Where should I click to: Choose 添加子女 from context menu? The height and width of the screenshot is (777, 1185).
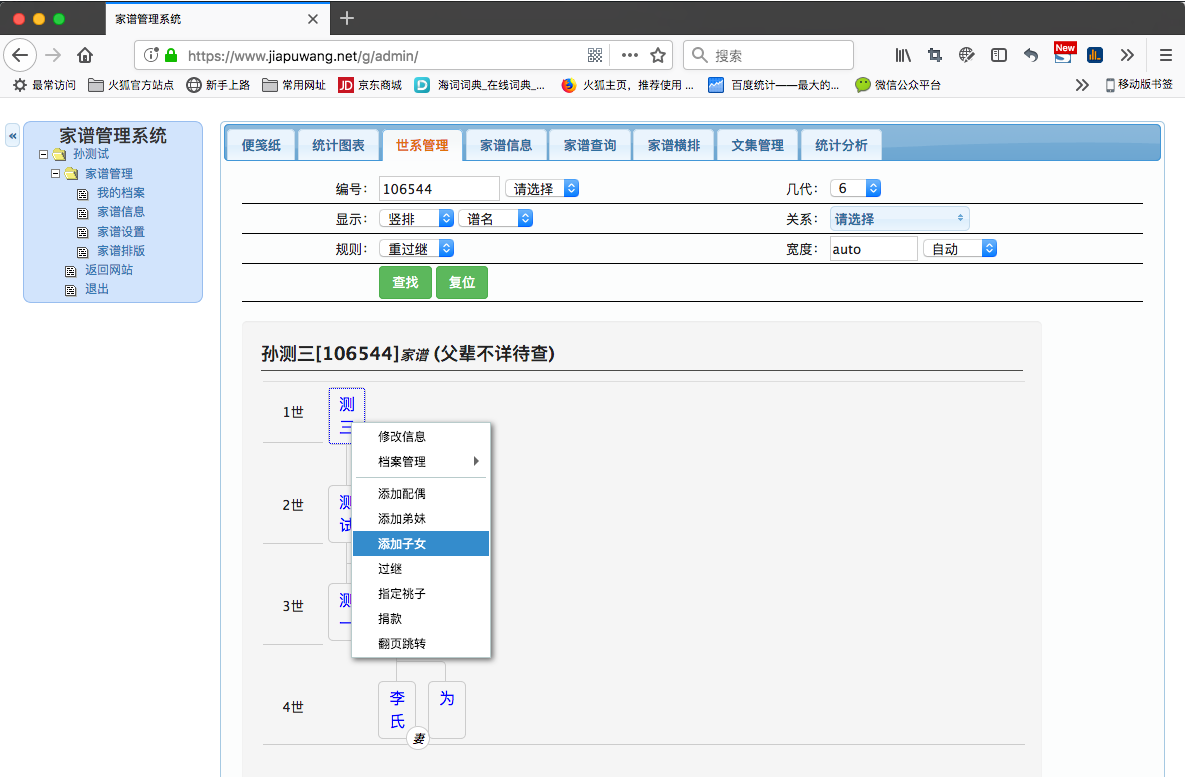coord(422,543)
